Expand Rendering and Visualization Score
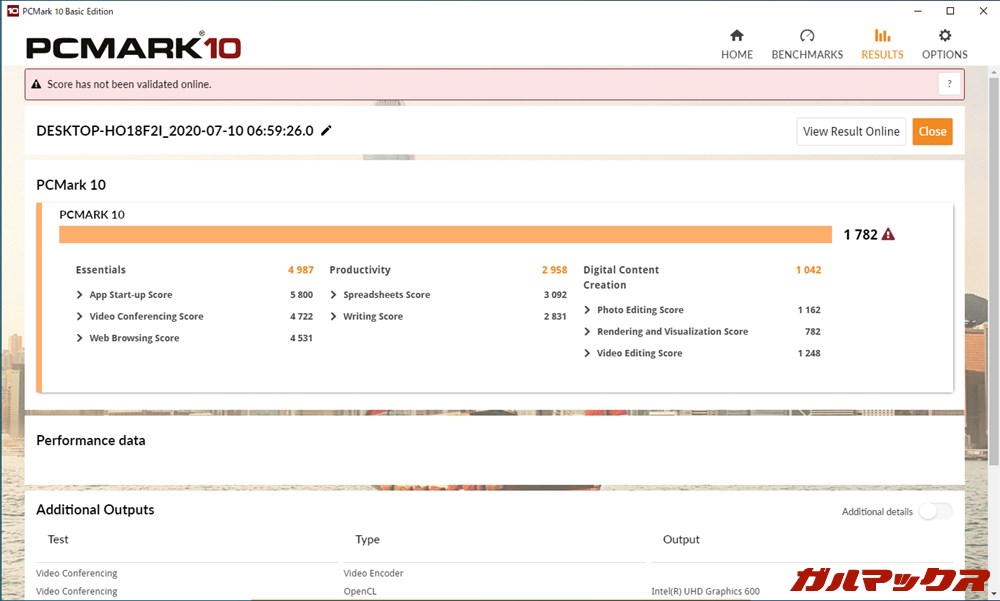Image resolution: width=1000 pixels, height=601 pixels. tap(588, 332)
